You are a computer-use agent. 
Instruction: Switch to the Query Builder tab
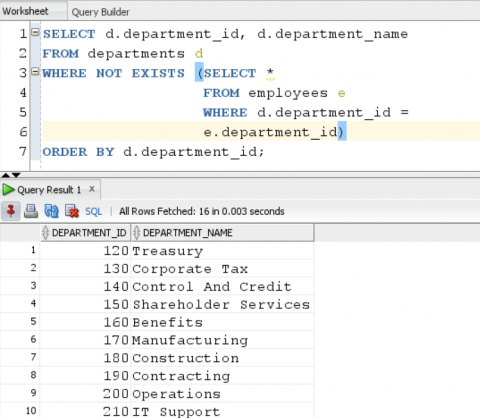[x=101, y=12]
